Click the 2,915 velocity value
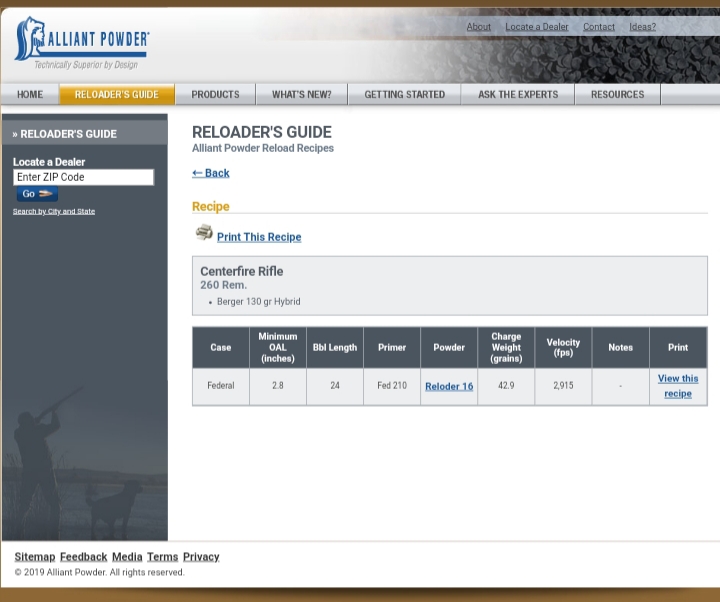 click(x=563, y=386)
